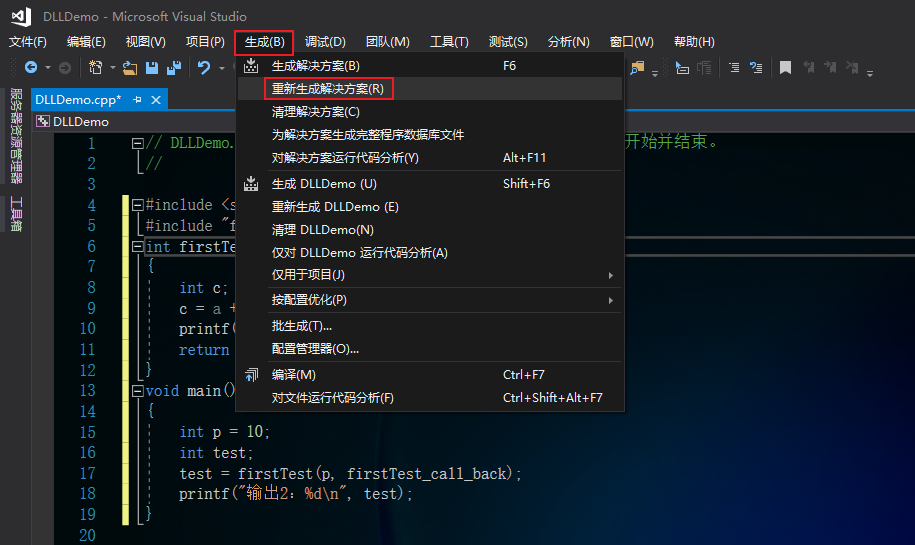Choose 为解决方案生成完整程序数据库文件
This screenshot has height=545, width=915.
click(x=430, y=135)
